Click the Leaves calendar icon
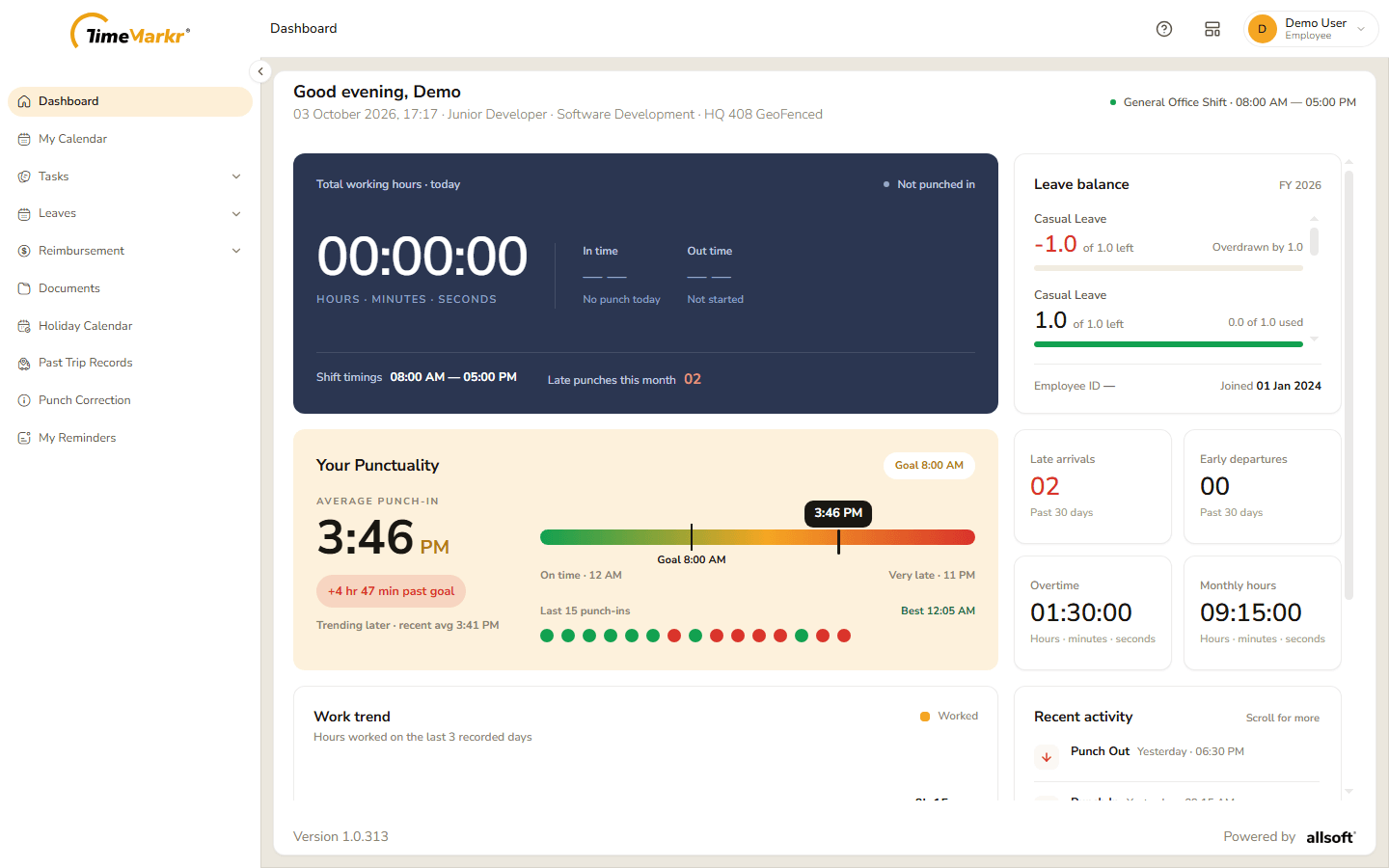 [24, 214]
